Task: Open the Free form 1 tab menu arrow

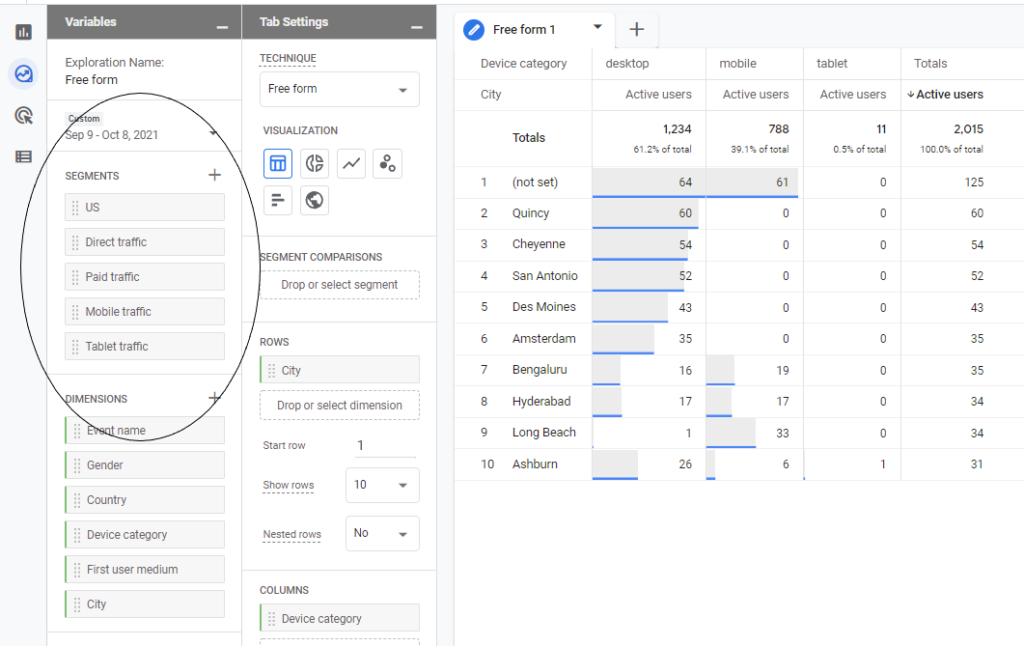Action: coord(598,28)
